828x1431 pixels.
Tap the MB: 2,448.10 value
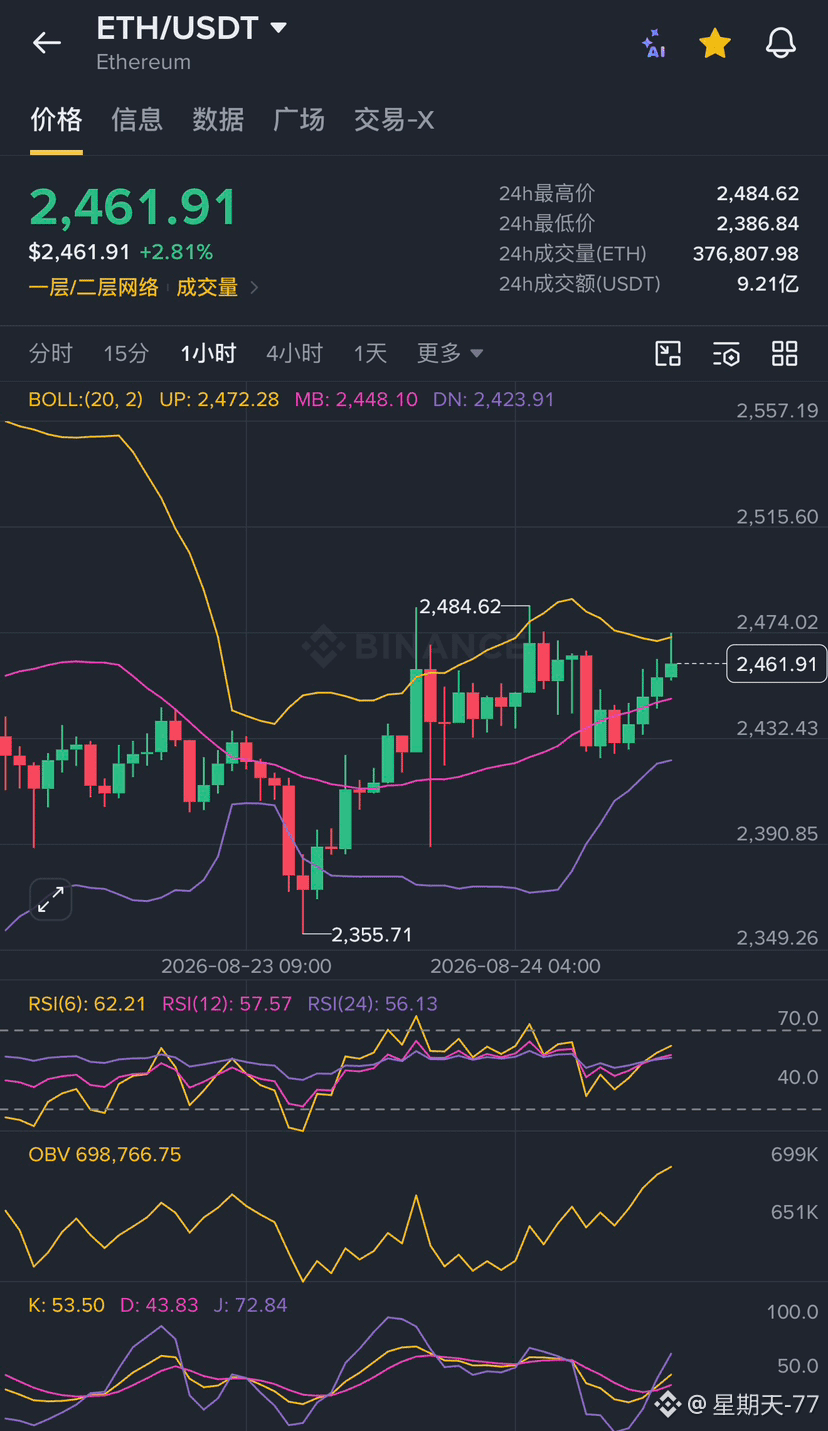pyautogui.click(x=356, y=400)
